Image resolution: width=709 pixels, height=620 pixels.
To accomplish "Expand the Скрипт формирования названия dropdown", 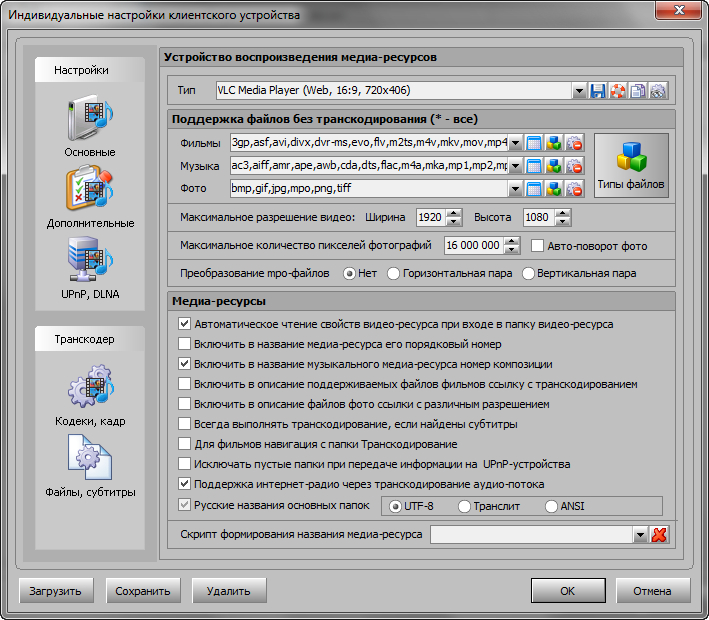I will [640, 535].
